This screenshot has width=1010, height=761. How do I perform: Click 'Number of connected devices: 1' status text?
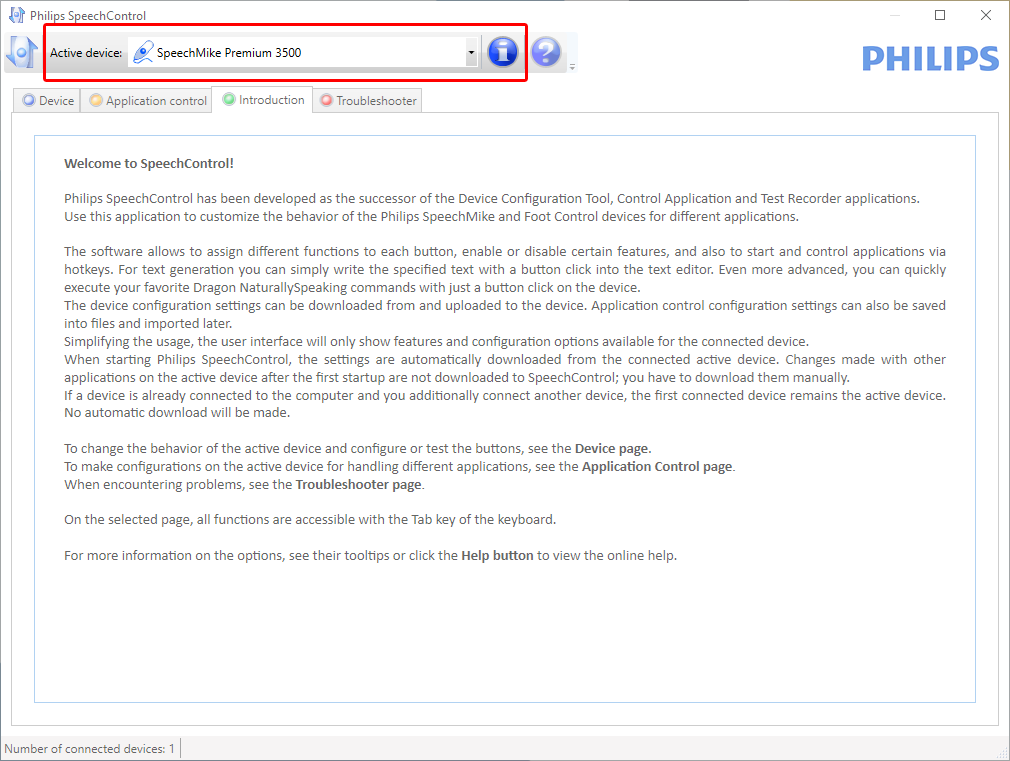click(x=90, y=749)
